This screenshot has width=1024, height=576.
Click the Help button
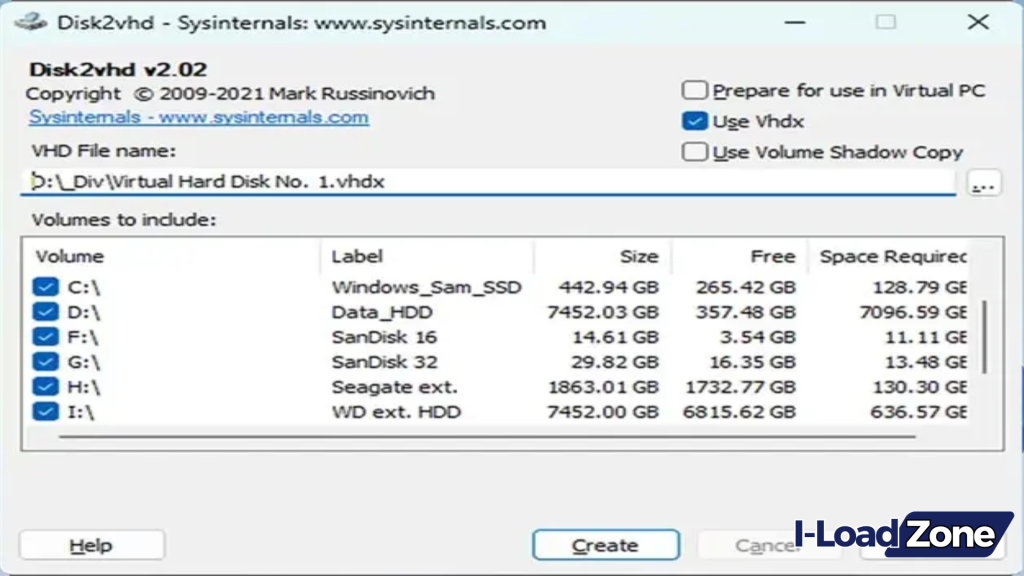91,545
